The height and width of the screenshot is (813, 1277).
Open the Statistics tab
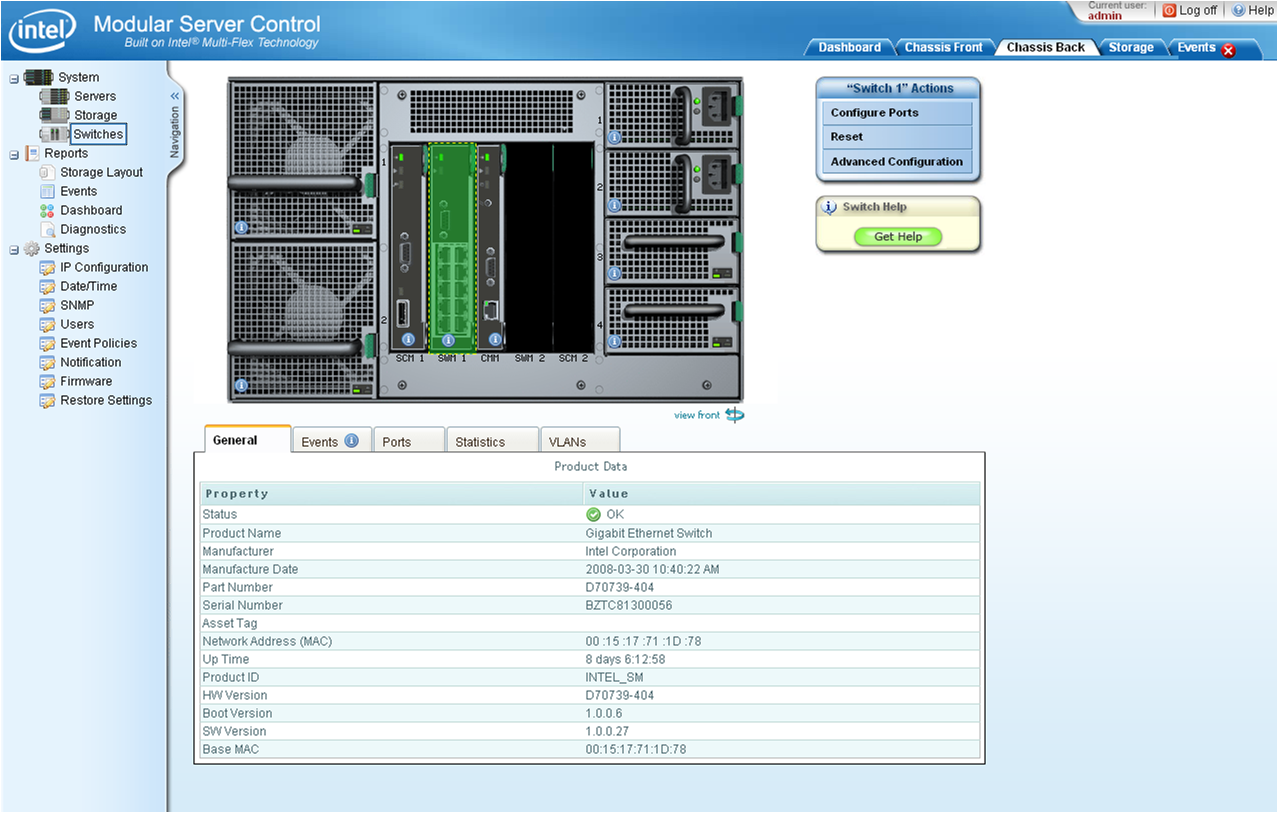[x=480, y=442]
